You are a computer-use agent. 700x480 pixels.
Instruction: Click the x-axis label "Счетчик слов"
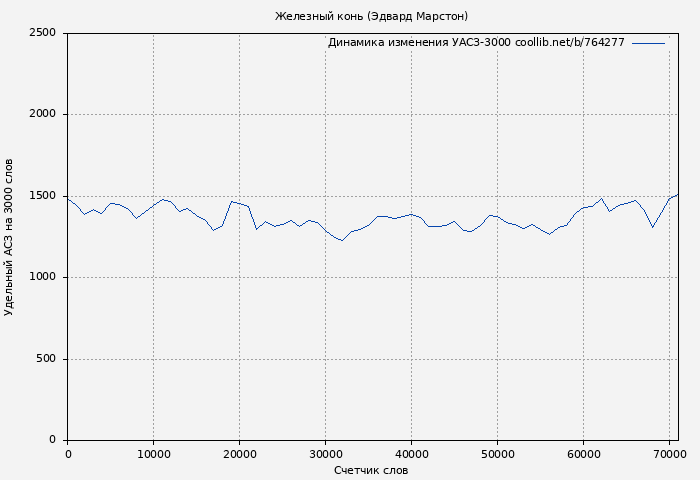371,470
